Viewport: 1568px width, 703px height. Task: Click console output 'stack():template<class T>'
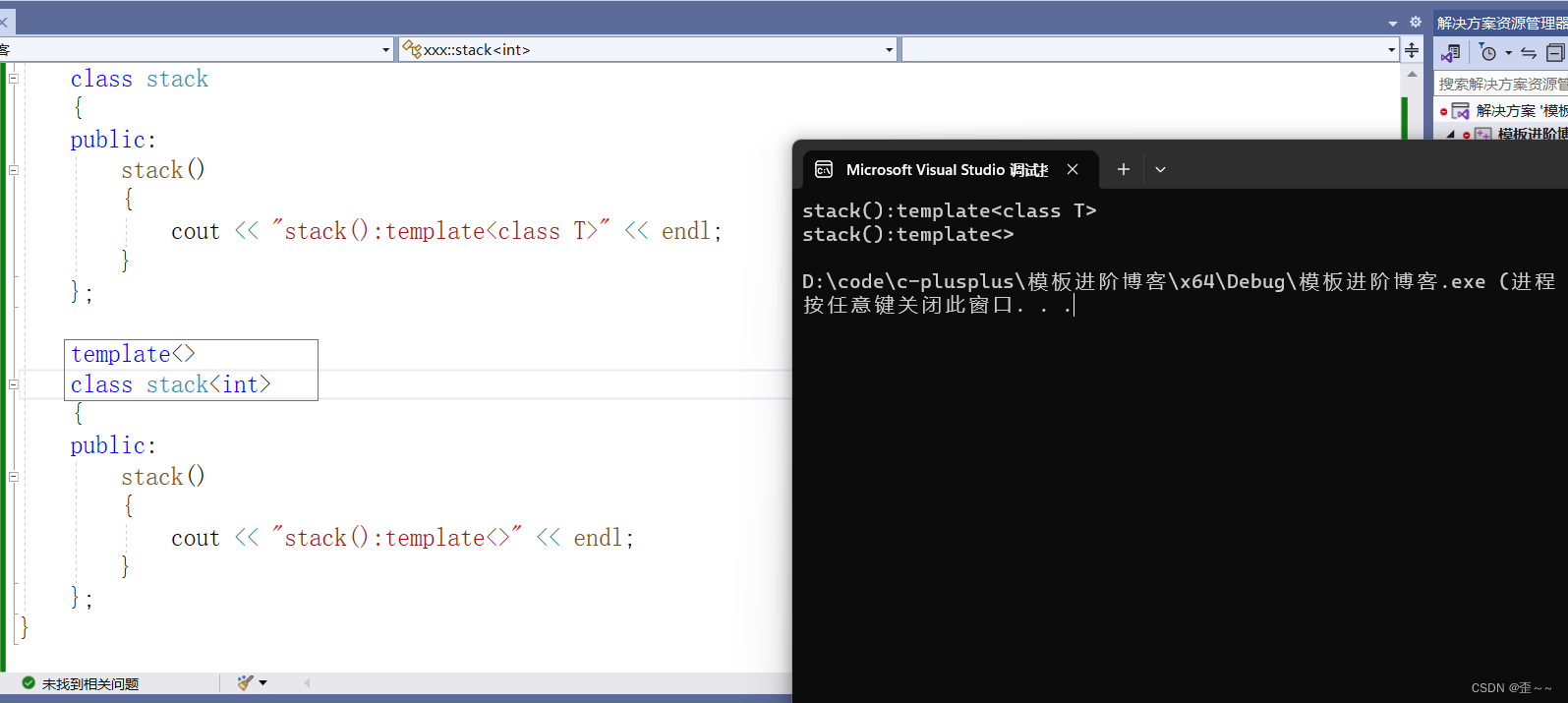[x=949, y=210]
